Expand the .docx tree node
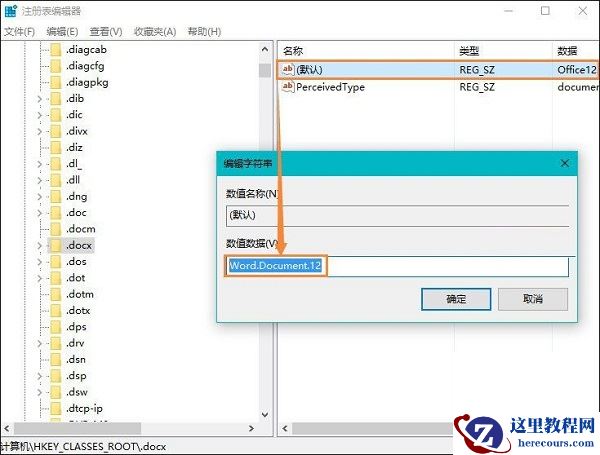 point(39,245)
